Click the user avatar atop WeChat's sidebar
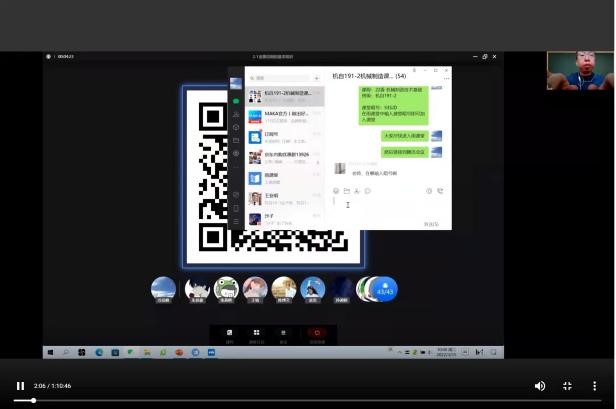 coord(236,83)
